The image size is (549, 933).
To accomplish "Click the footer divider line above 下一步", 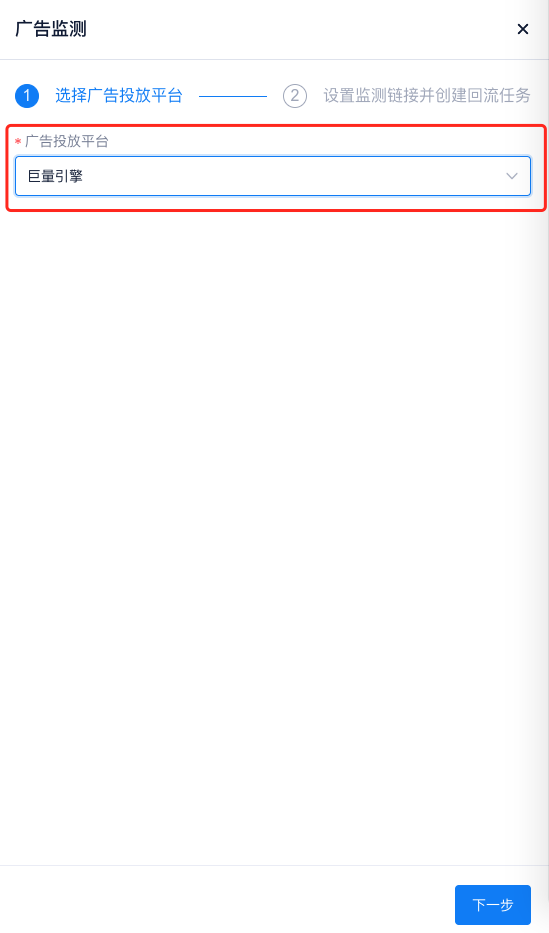I will click(274, 865).
